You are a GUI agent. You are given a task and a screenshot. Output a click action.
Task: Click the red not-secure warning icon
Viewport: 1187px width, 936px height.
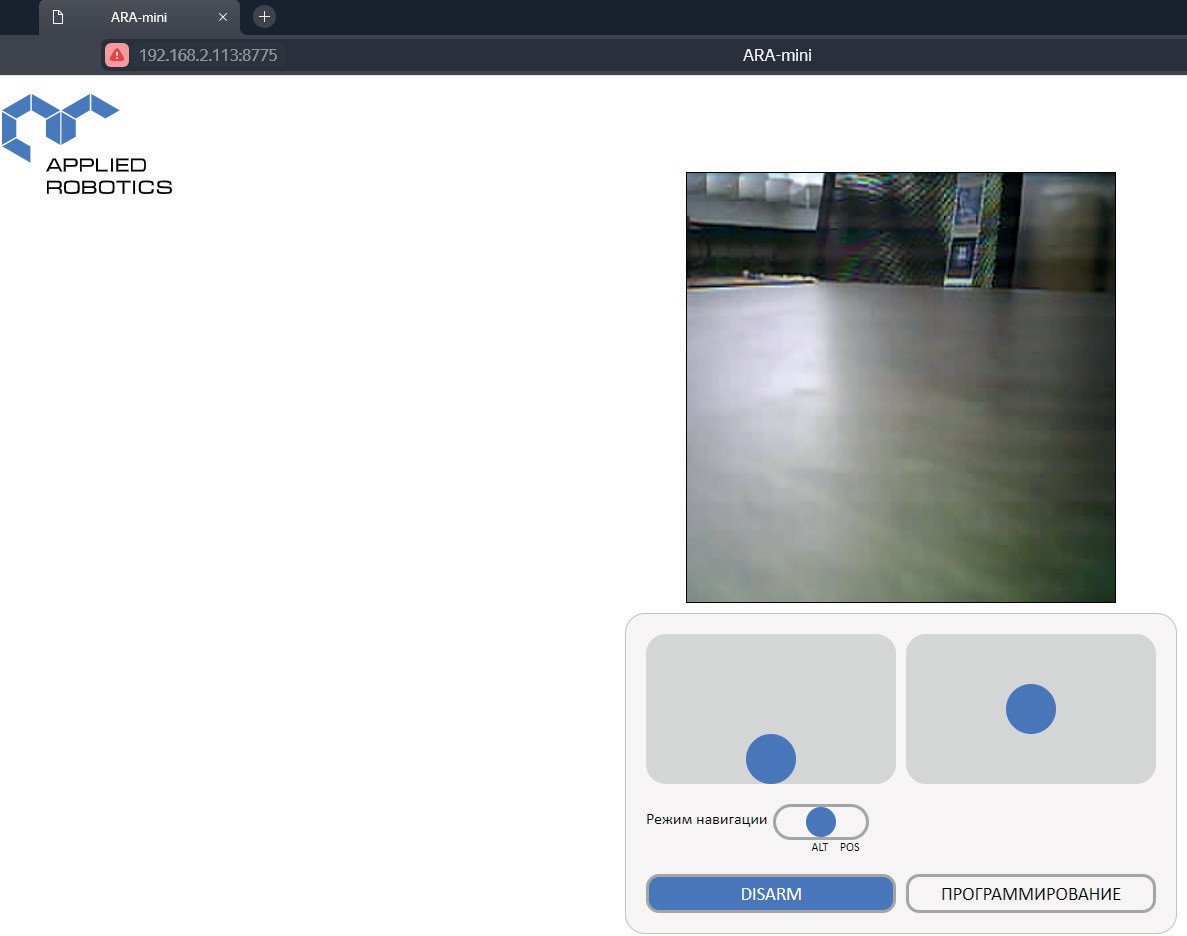click(117, 55)
